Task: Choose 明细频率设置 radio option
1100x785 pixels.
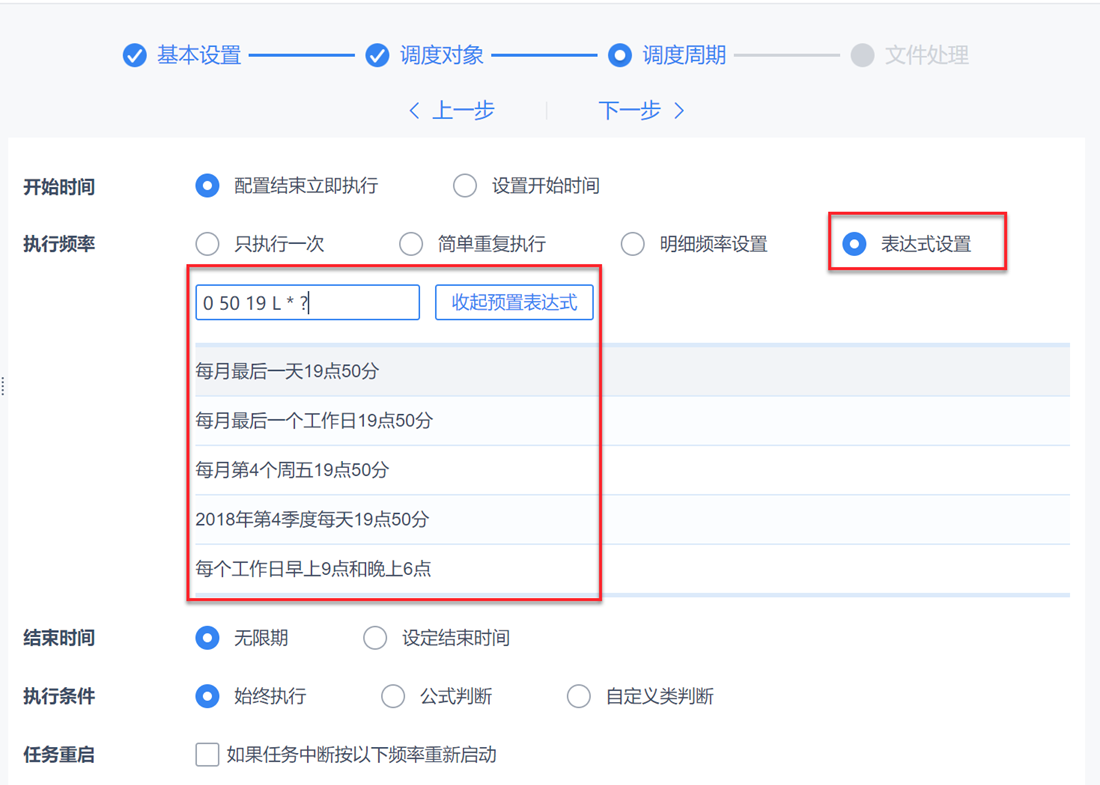Action: [633, 244]
